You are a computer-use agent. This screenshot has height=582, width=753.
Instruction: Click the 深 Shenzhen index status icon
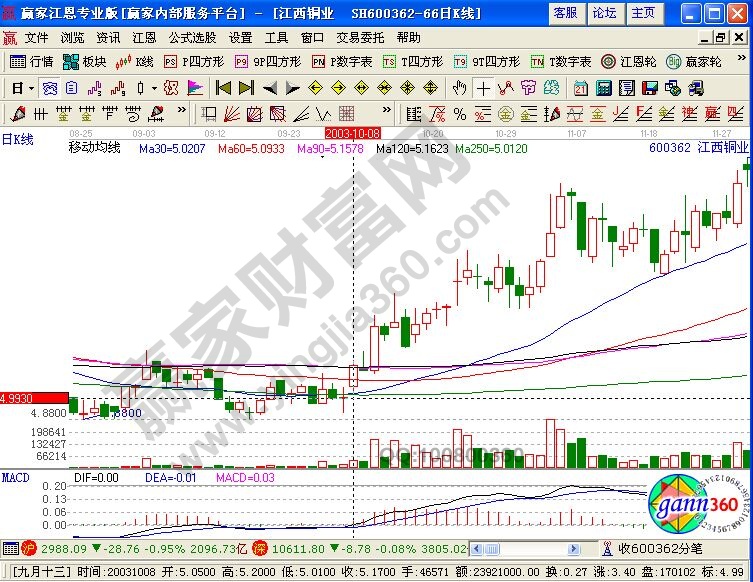[x=258, y=548]
